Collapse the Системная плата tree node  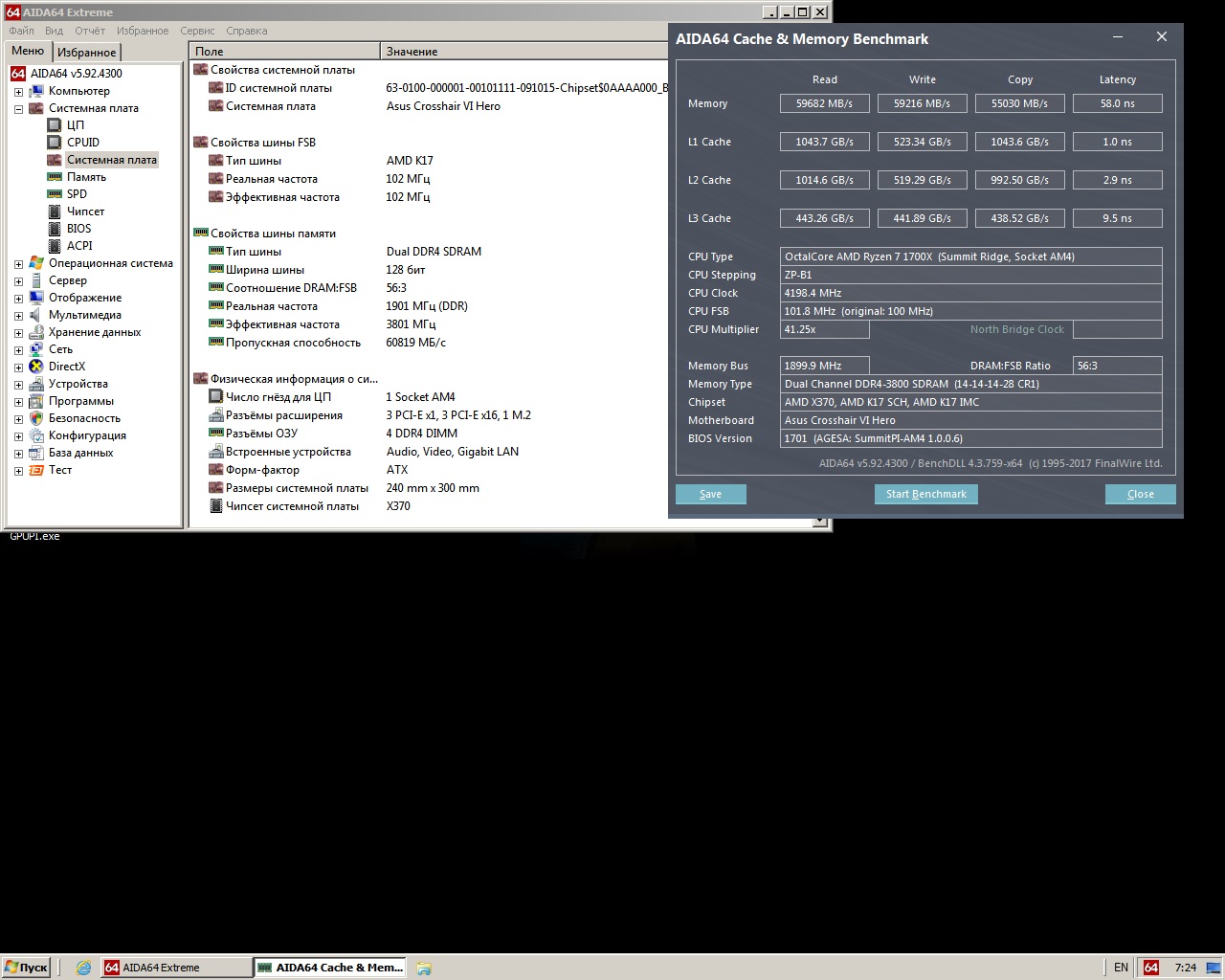(18, 109)
